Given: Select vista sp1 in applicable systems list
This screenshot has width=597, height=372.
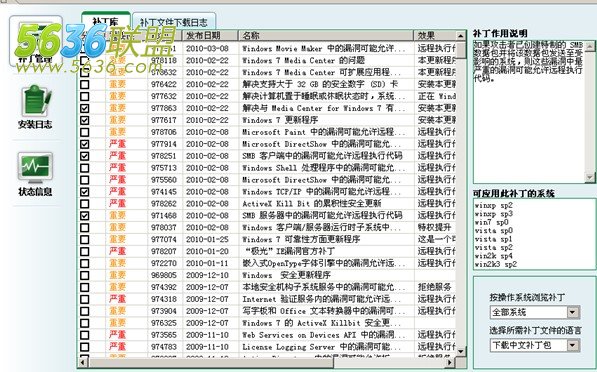Looking at the screenshot, I should (493, 239).
